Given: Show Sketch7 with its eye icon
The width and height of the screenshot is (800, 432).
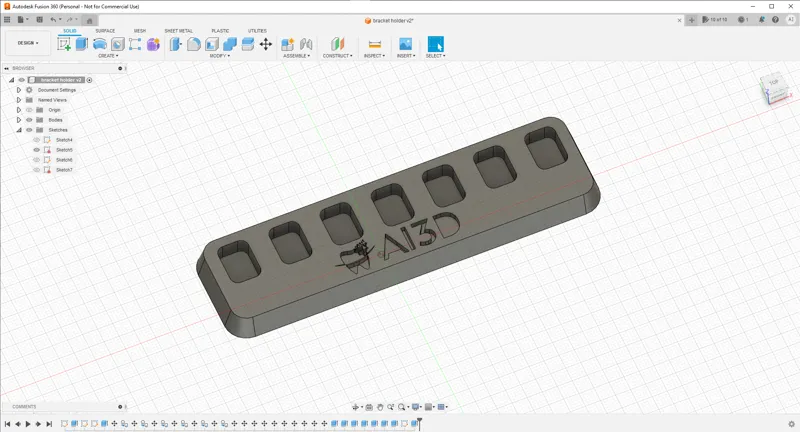Looking at the screenshot, I should tap(37, 170).
